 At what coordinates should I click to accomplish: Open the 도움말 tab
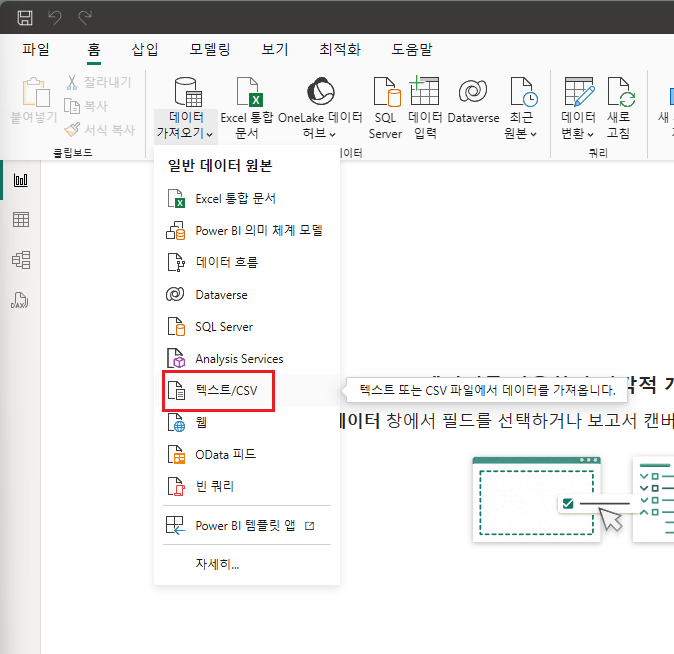click(411, 49)
